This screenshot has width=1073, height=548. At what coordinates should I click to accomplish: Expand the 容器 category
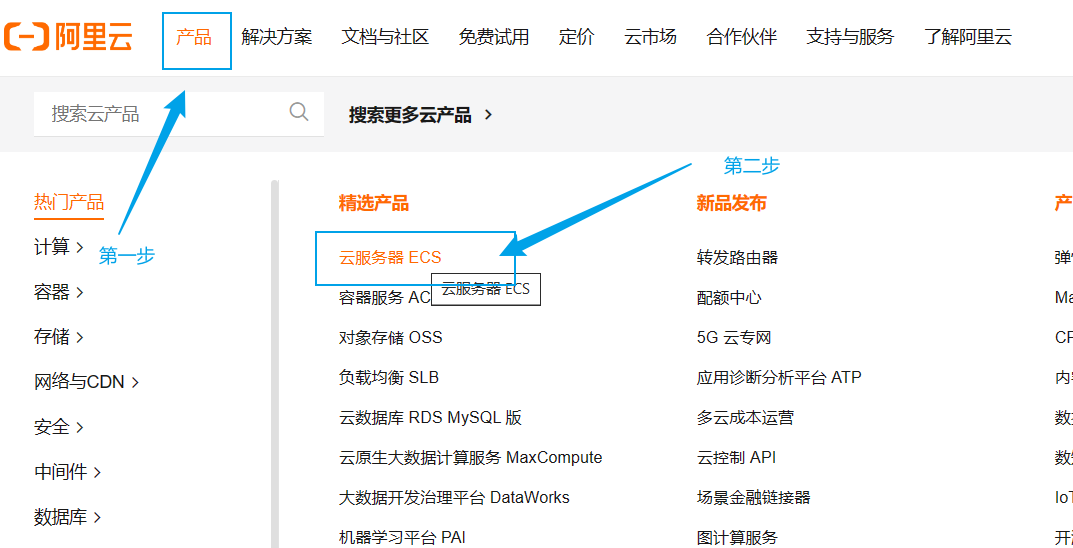click(x=59, y=292)
